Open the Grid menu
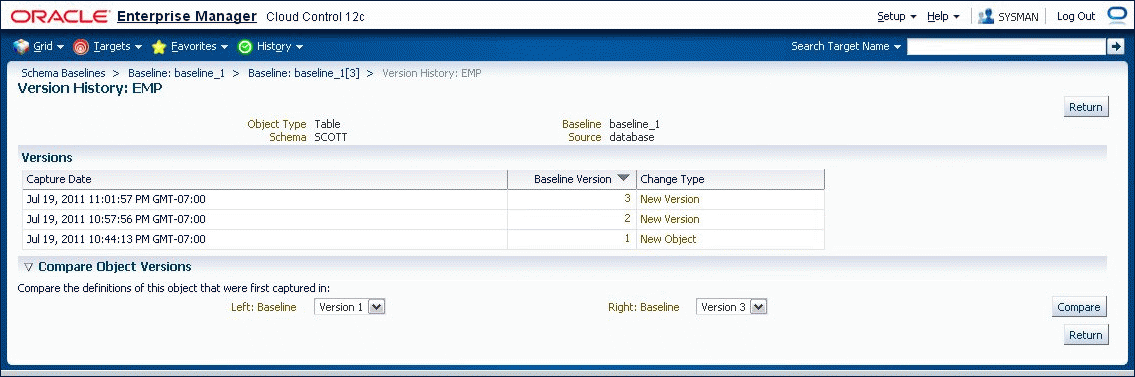The height and width of the screenshot is (377, 1135). click(x=49, y=46)
